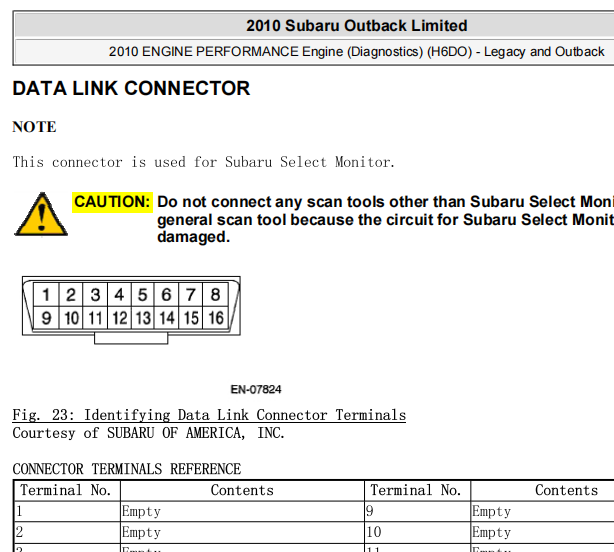Click terminal 10 in the connector diagram
614x552 pixels.
coord(71,318)
